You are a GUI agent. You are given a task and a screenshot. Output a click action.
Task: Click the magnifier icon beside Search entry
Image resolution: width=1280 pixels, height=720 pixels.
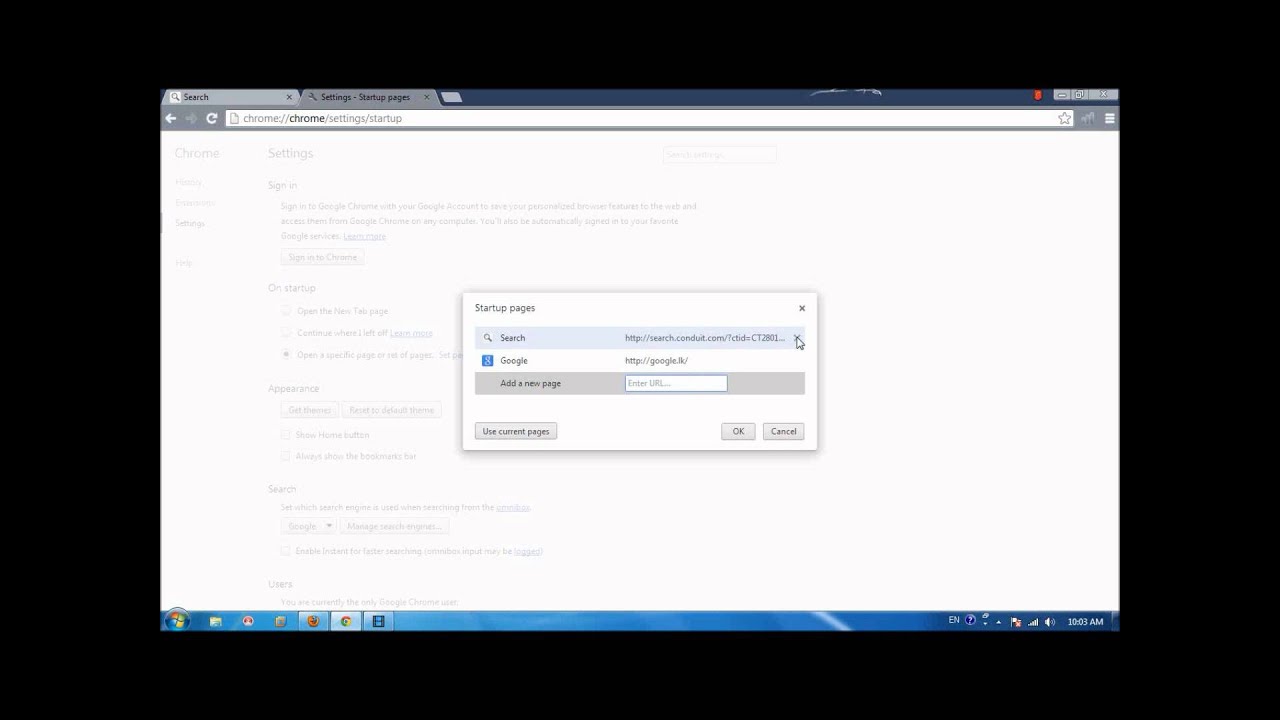coord(488,338)
